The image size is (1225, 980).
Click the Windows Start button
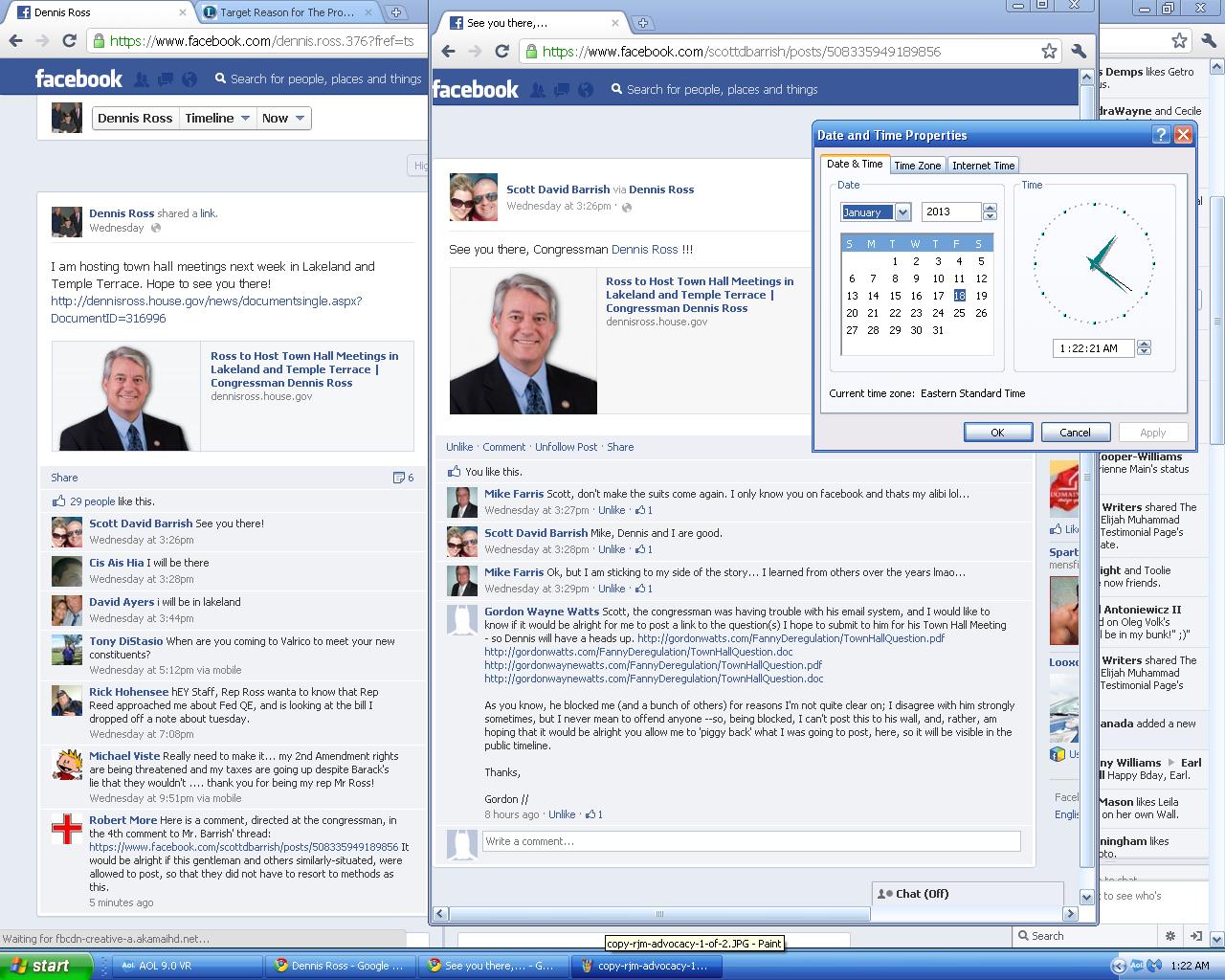click(x=46, y=966)
